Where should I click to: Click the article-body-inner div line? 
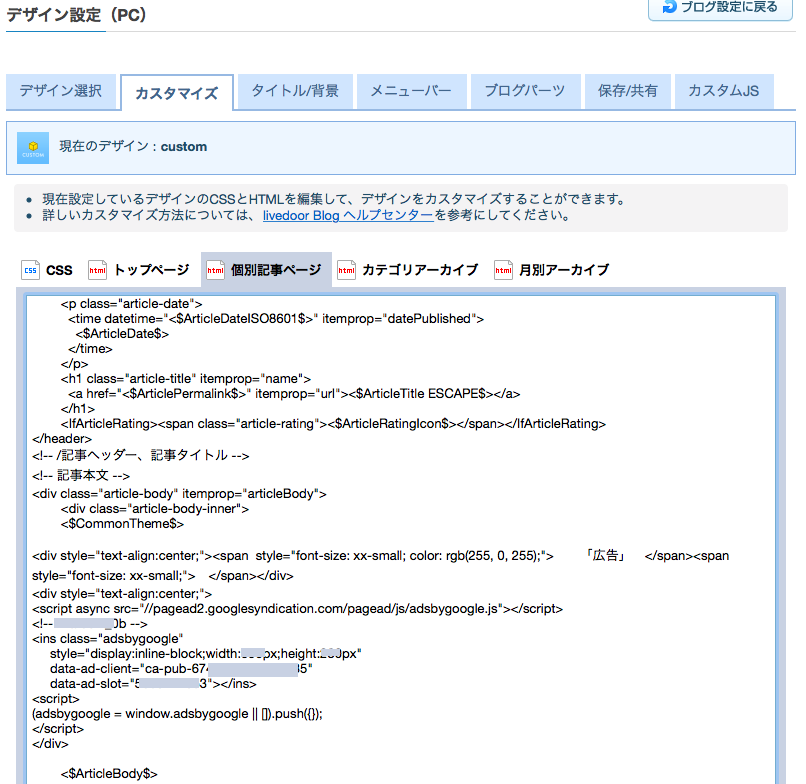pyautogui.click(x=155, y=509)
